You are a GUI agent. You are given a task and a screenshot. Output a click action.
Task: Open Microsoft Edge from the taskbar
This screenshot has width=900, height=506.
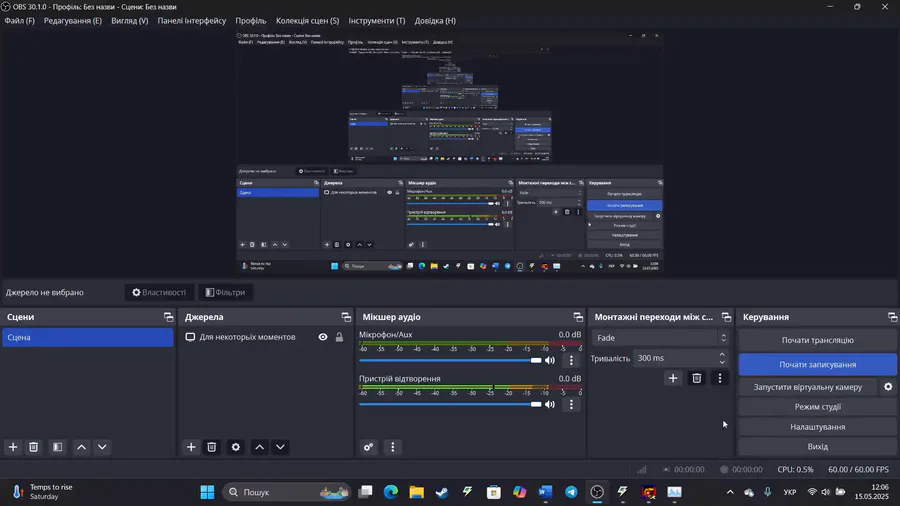(x=391, y=492)
